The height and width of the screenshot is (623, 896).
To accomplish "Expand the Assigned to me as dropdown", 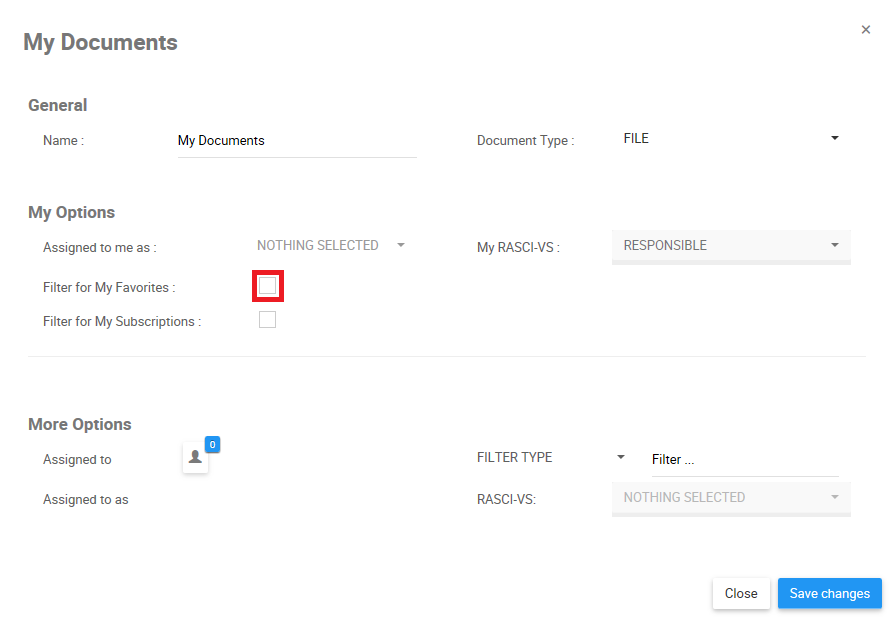I will [330, 245].
